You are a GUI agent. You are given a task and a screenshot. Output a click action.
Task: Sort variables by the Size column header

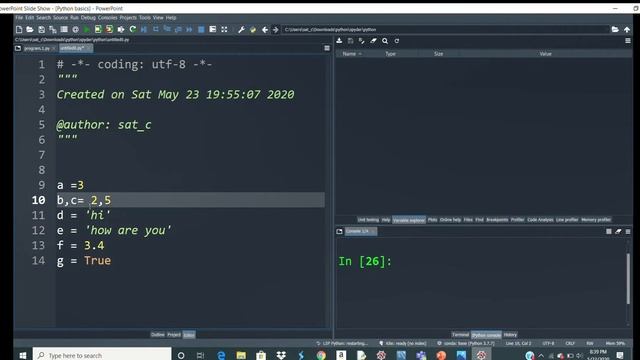pos(438,54)
